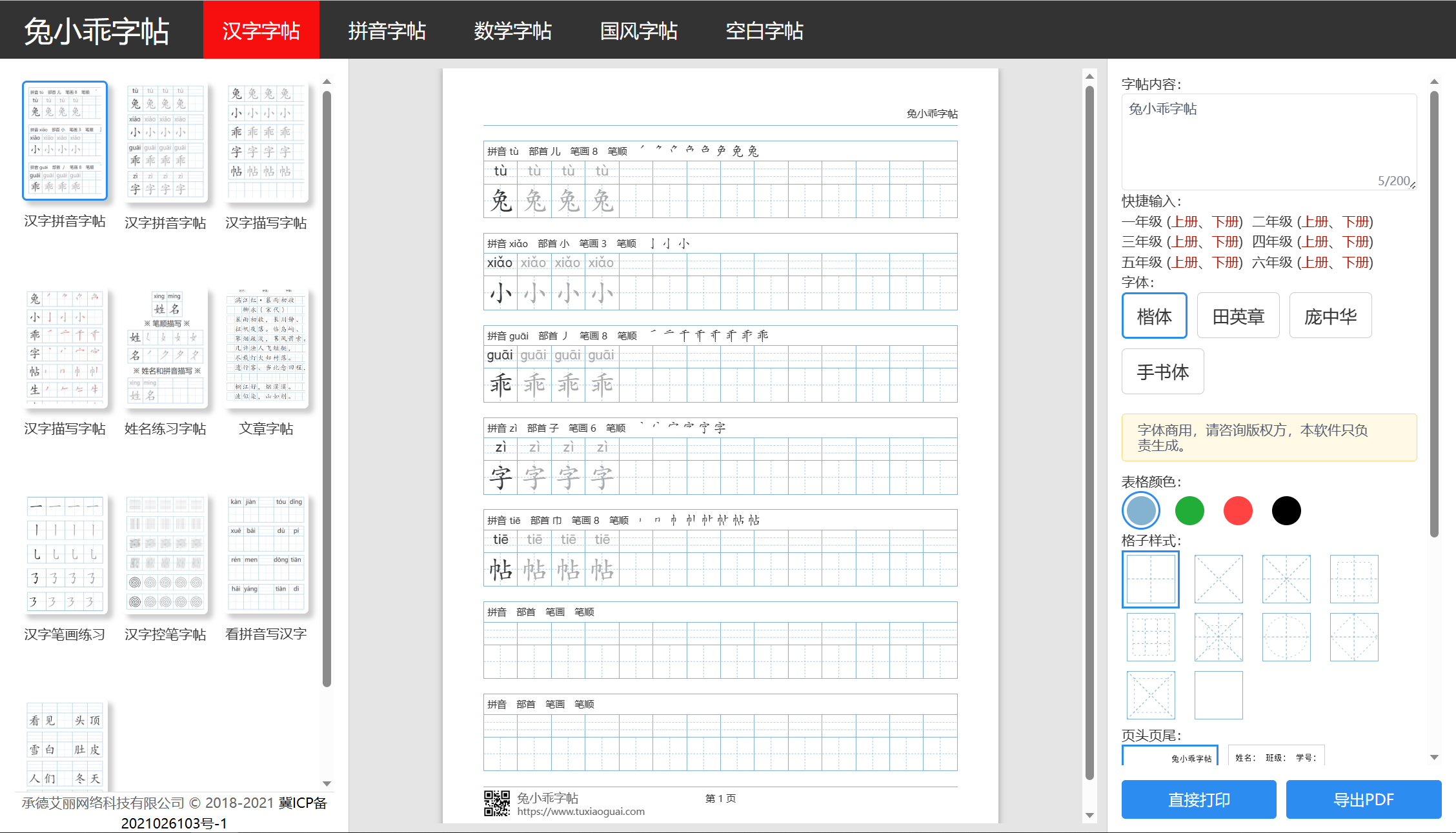Image resolution: width=1456 pixels, height=833 pixels.
Task: Select the plain 田字格 grid style
Action: coord(1151,579)
